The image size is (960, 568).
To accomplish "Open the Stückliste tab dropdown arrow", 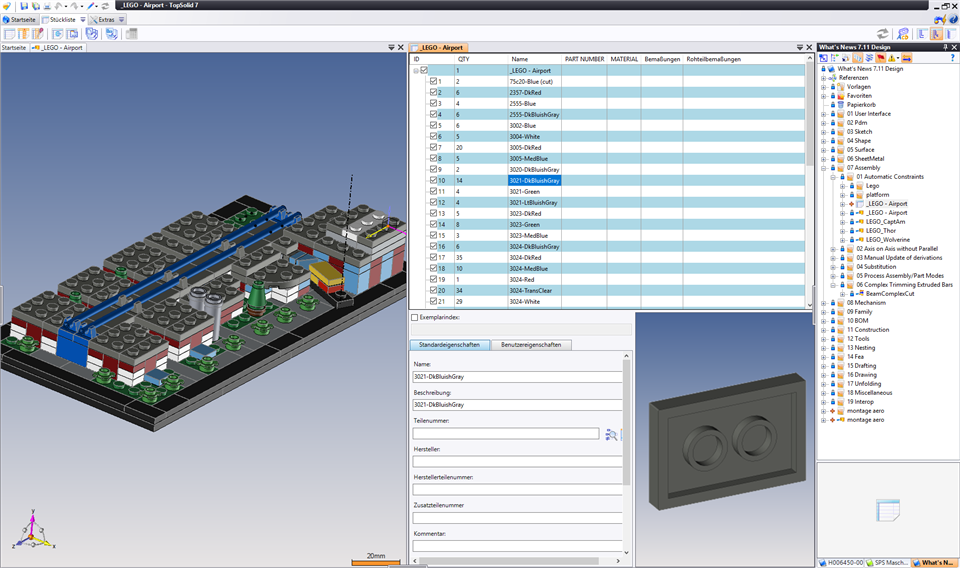I will point(83,20).
